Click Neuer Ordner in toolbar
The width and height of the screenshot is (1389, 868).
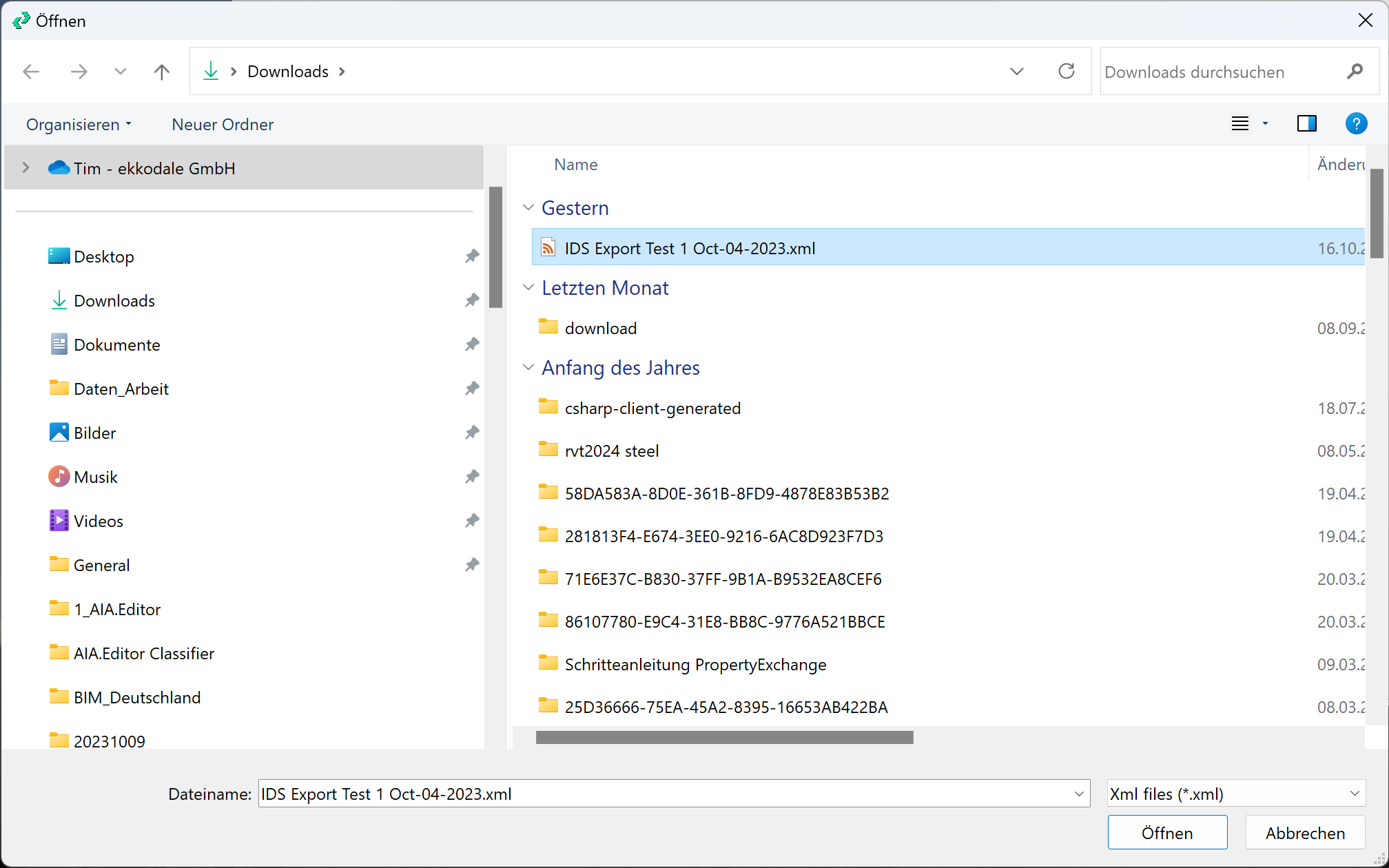pos(223,125)
